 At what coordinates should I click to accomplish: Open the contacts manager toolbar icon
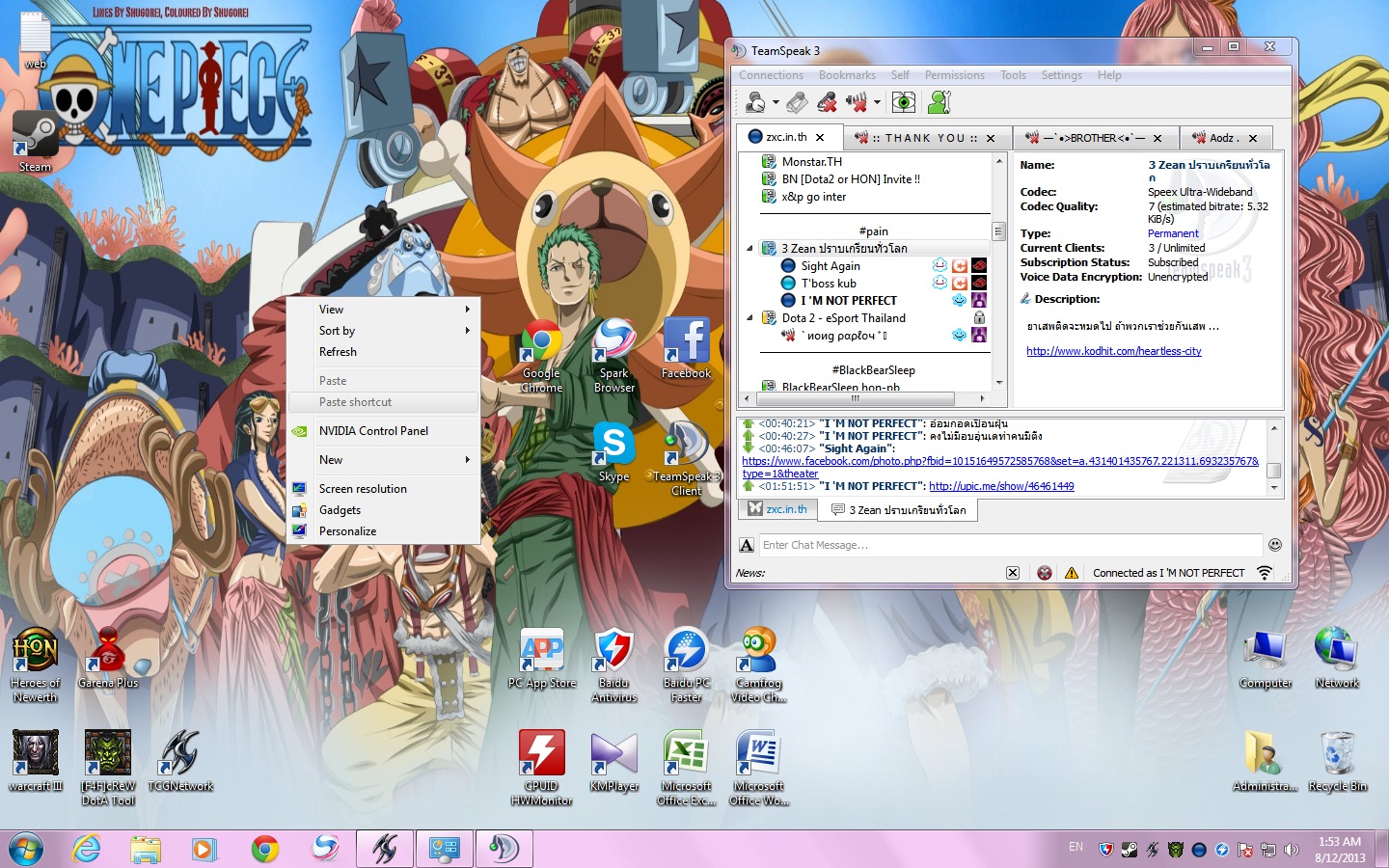point(939,101)
